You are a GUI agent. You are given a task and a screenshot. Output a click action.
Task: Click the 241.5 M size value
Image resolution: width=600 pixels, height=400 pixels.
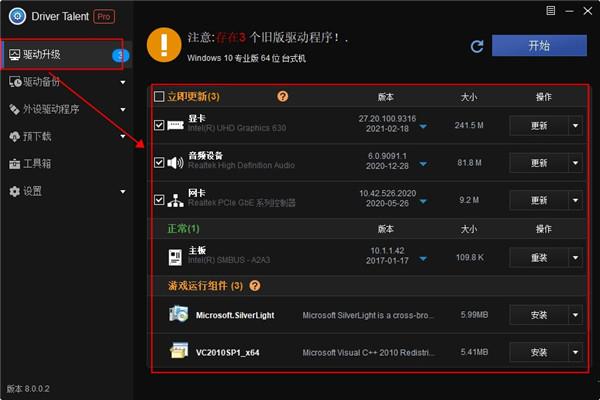point(469,125)
